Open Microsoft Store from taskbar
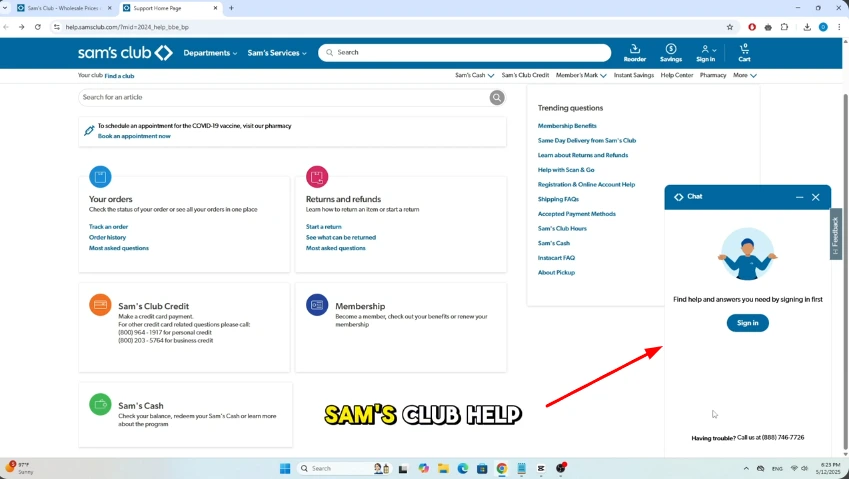Image resolution: width=849 pixels, height=479 pixels. point(482,468)
